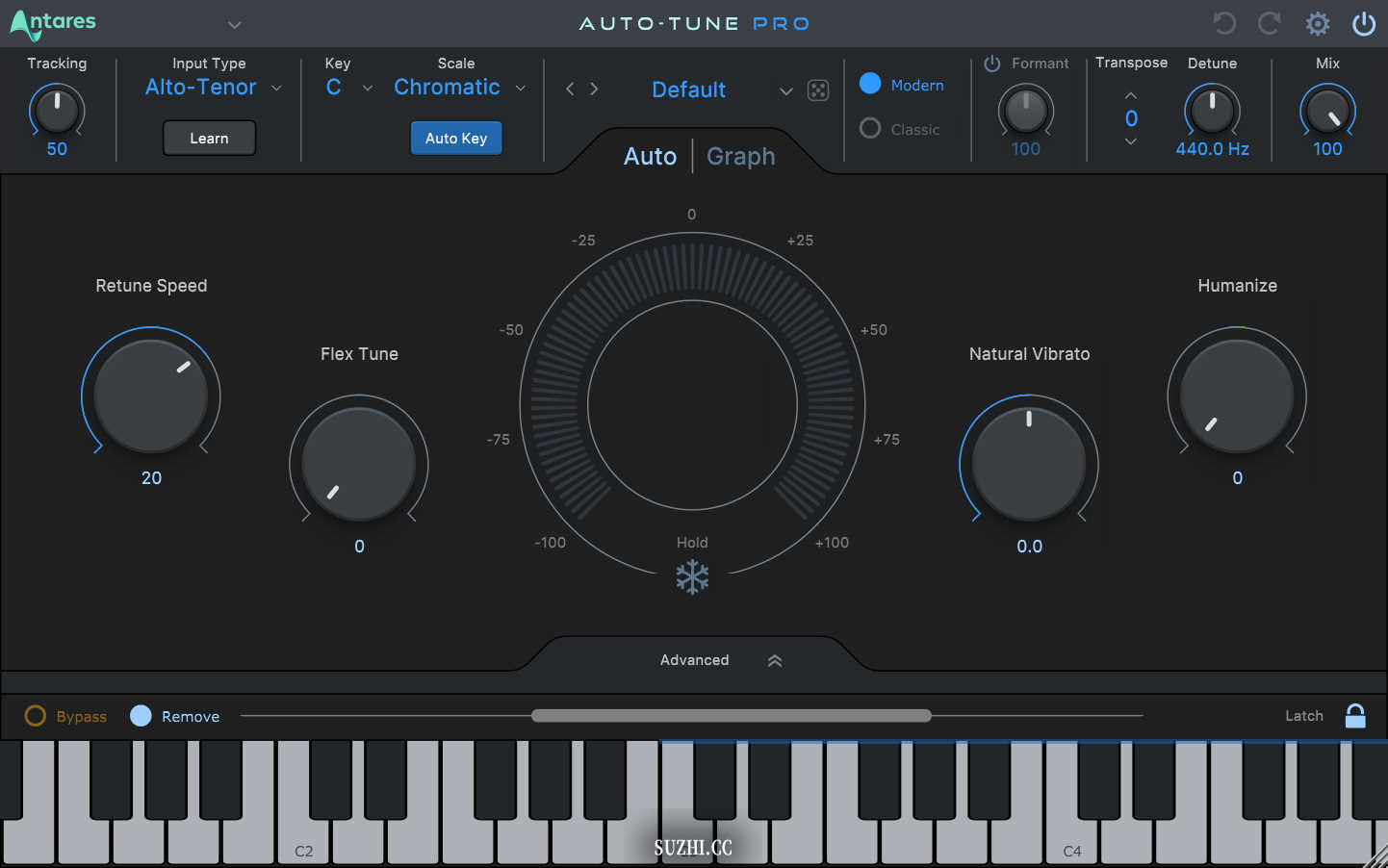Click the Undo arrow icon

(x=1224, y=23)
